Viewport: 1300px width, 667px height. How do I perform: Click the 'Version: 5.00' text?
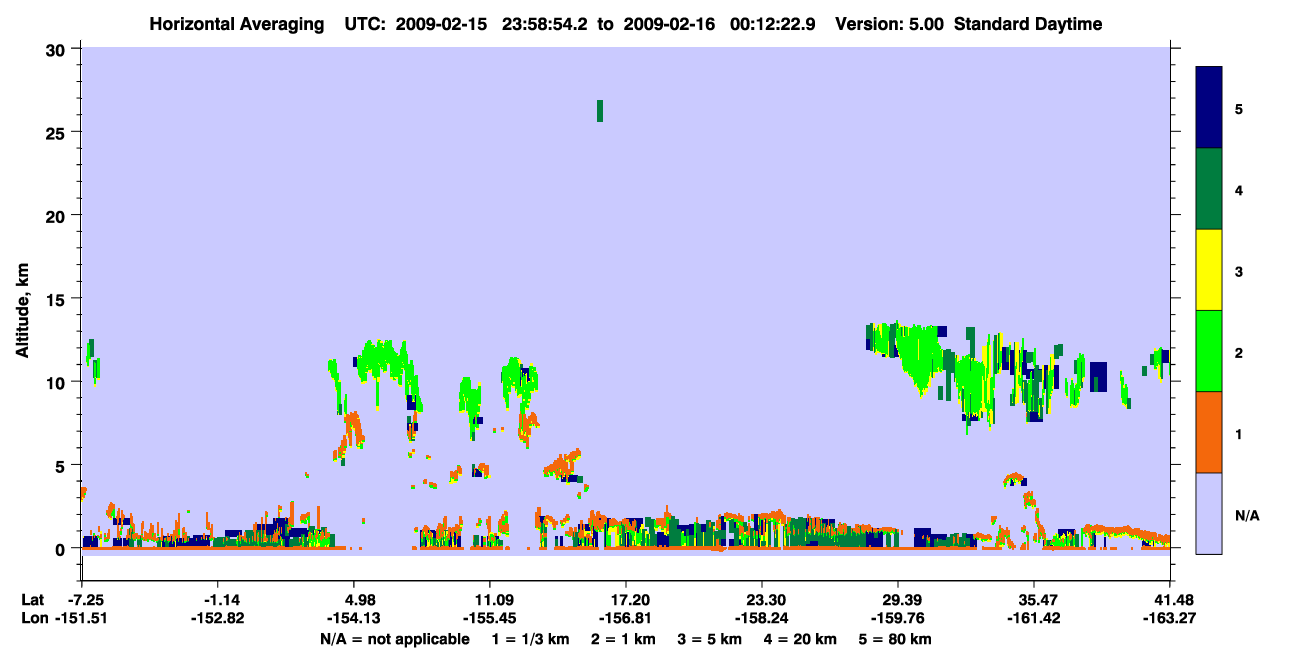coord(890,24)
